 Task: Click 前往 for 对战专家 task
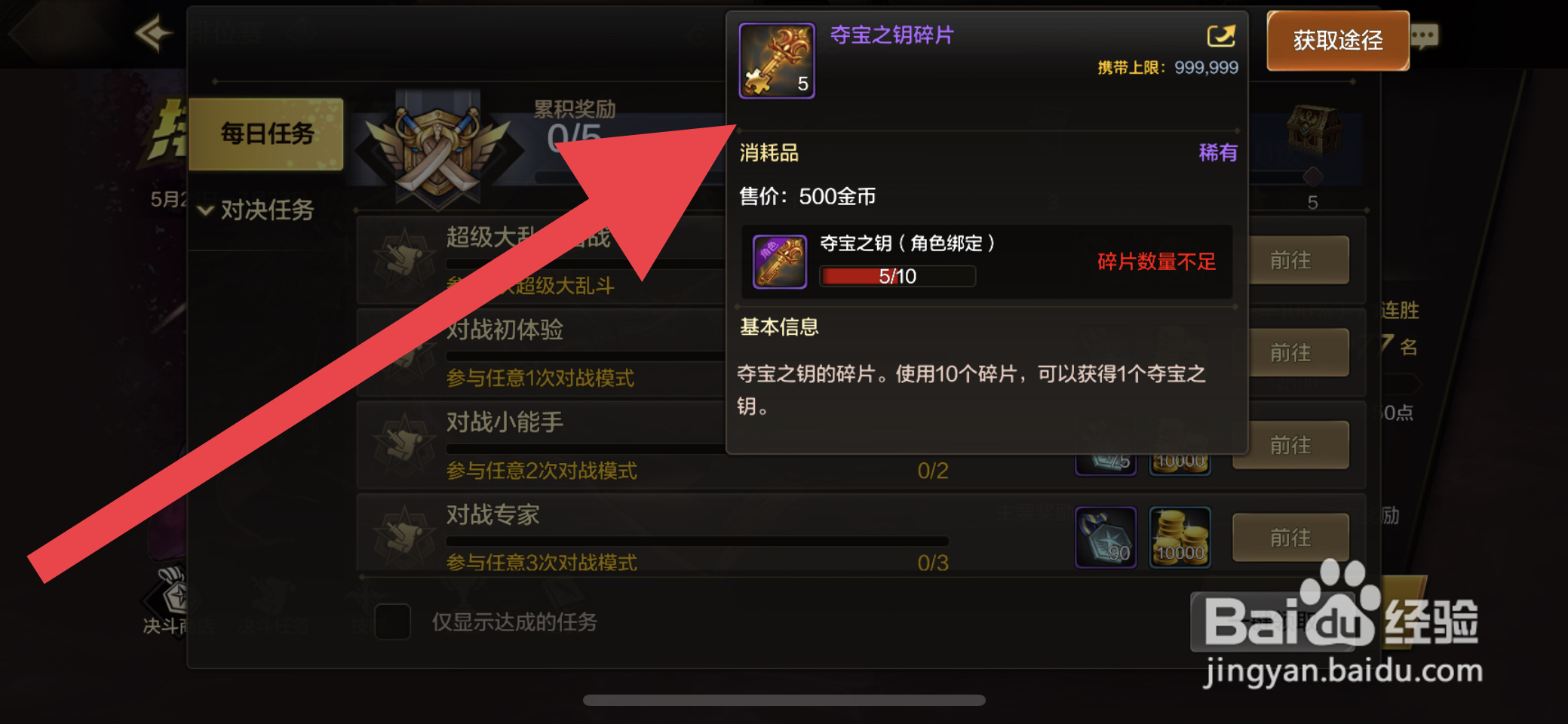pyautogui.click(x=1290, y=538)
